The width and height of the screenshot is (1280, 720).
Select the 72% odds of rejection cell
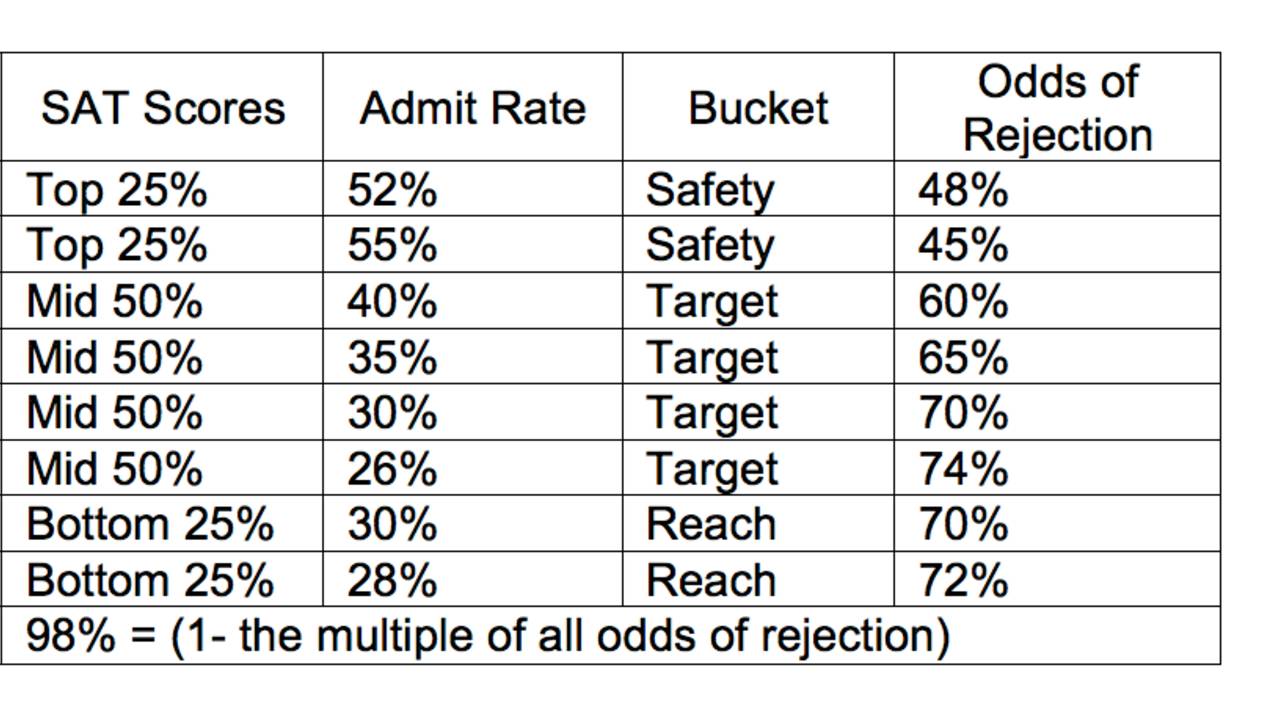click(x=1057, y=579)
